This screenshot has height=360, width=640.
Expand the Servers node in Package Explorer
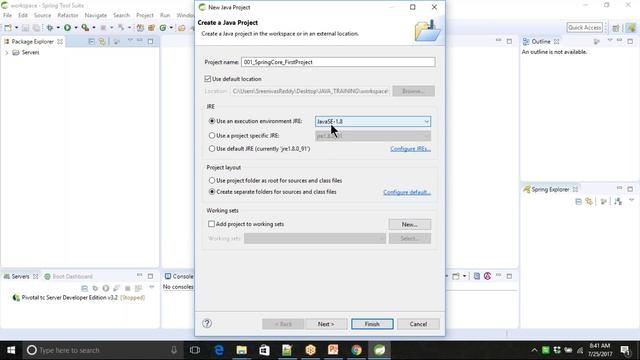(x=7, y=53)
